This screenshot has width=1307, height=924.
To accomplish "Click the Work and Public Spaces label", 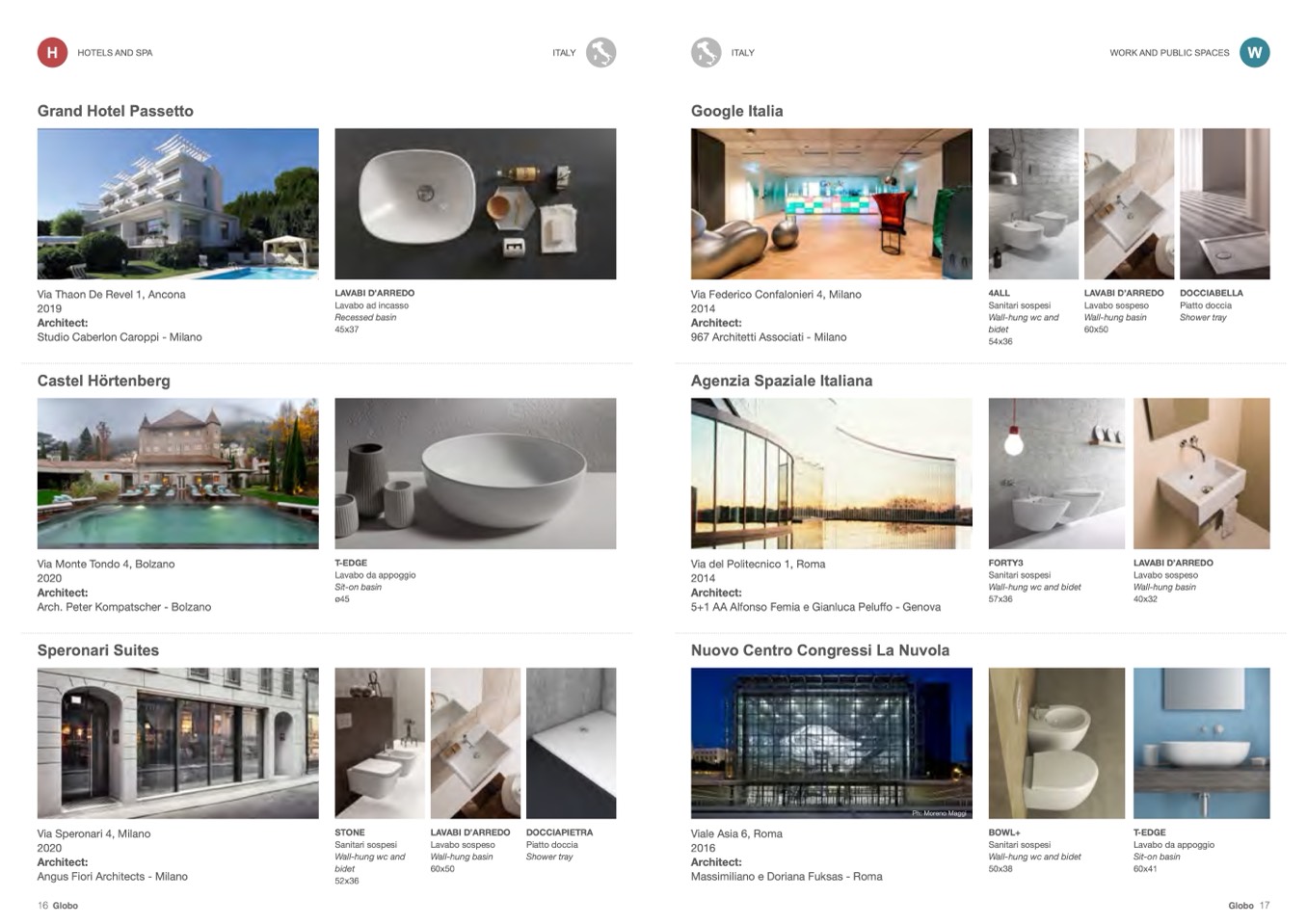I will (1169, 53).
